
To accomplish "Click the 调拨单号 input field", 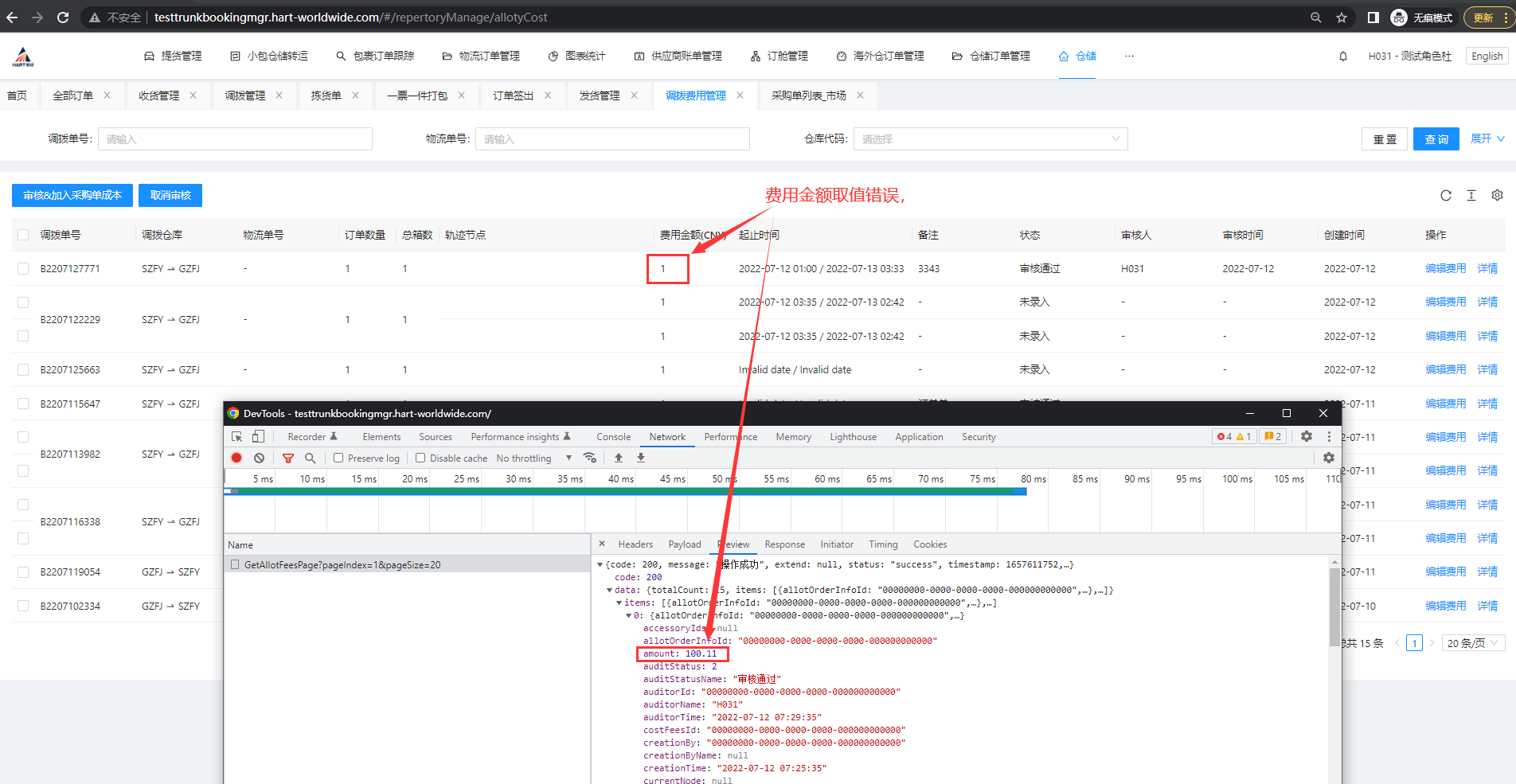I will [235, 139].
